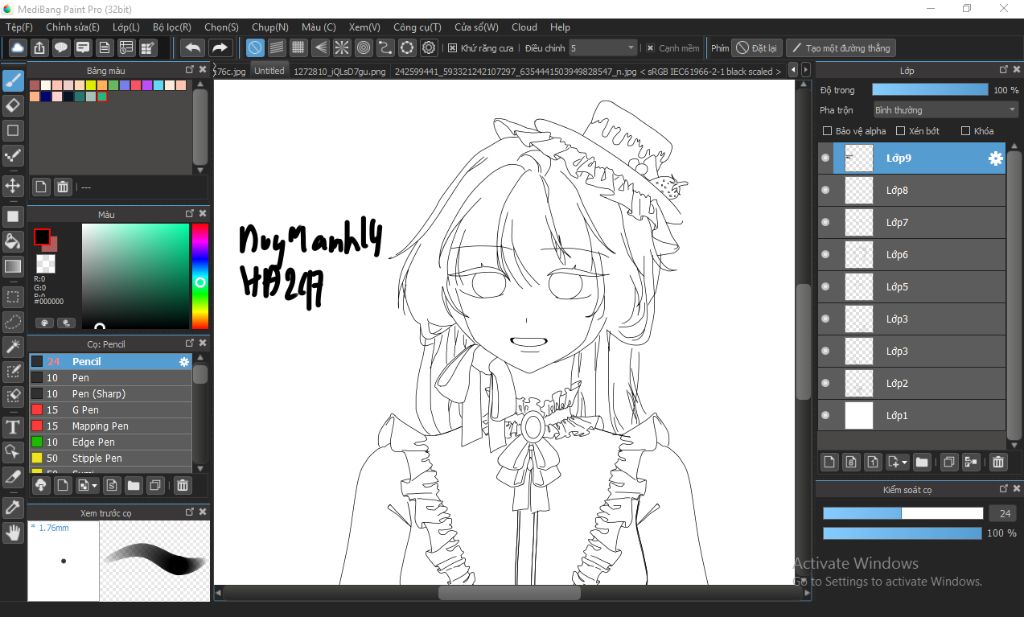
Task: Open settings gear of Lớp9 layer
Action: coord(995,158)
